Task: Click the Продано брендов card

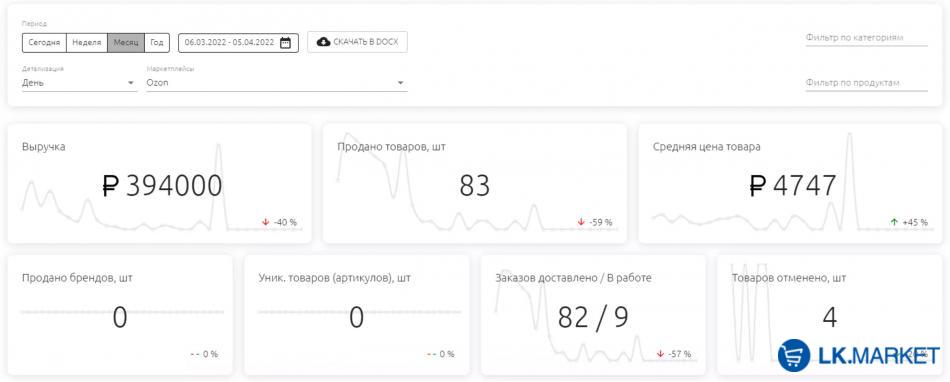Action: tap(120, 315)
